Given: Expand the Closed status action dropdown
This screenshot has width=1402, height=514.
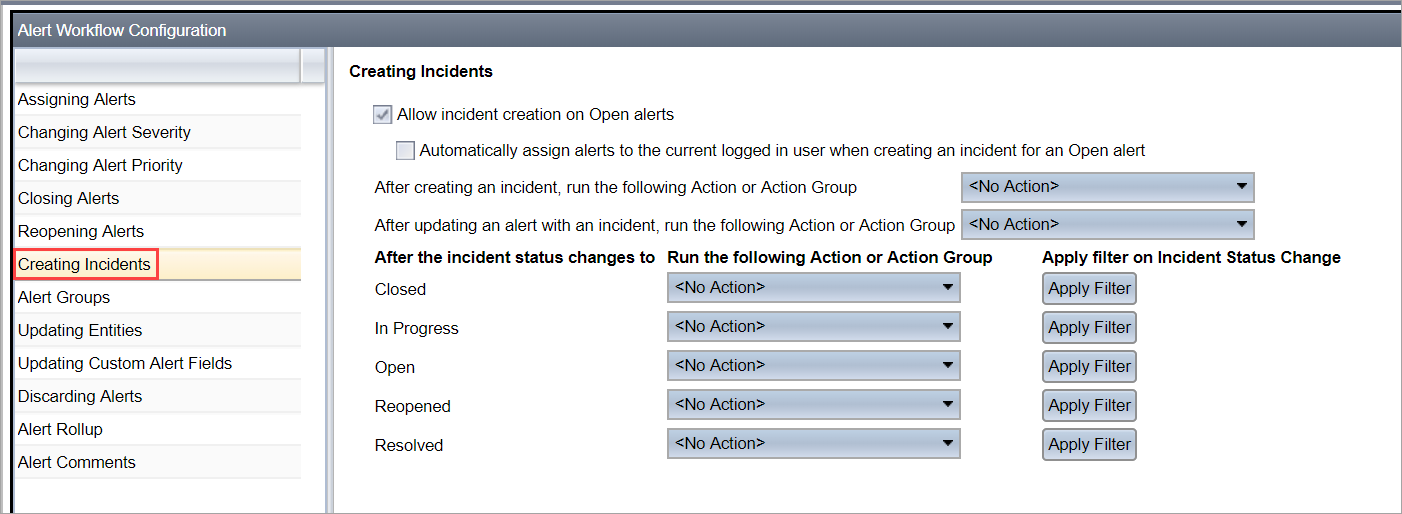Looking at the screenshot, I should 814,288.
